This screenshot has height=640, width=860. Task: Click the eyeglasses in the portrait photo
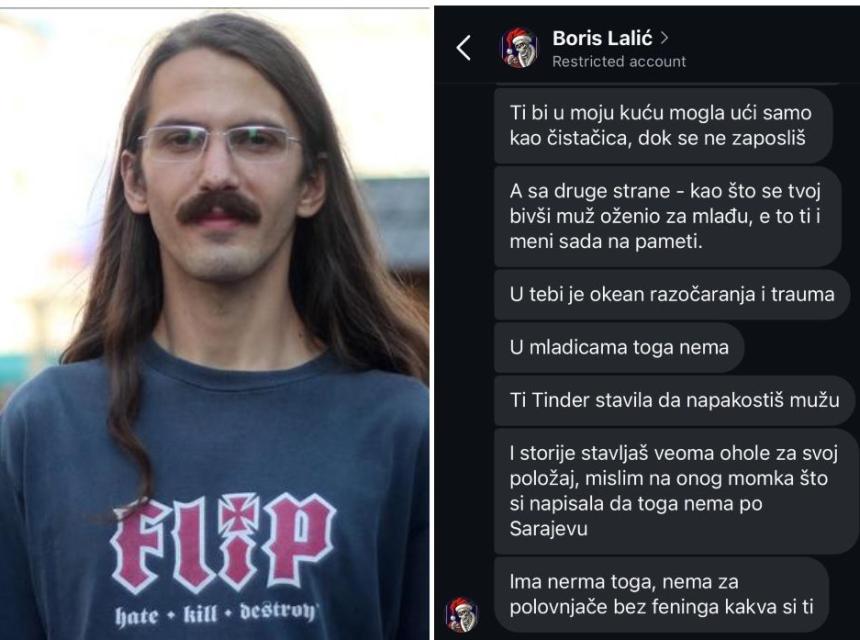tap(219, 142)
